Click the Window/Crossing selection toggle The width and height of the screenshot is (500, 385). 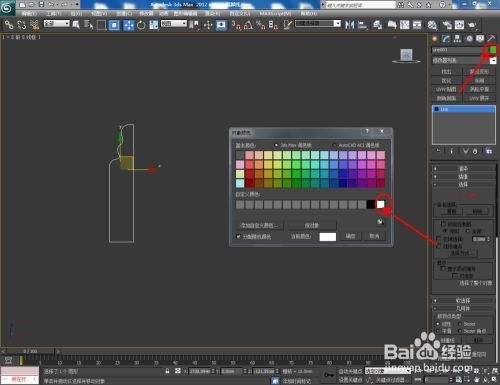tap(114, 25)
